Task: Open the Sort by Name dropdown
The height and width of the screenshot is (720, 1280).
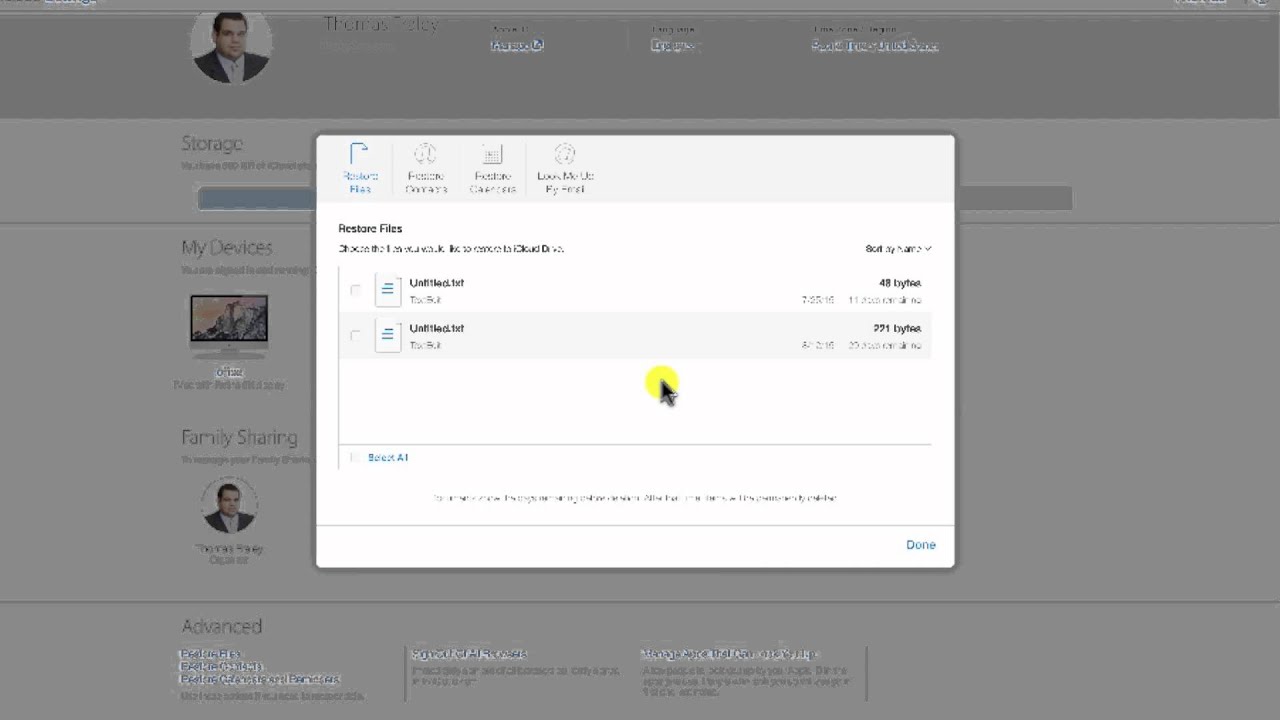Action: pos(898,248)
